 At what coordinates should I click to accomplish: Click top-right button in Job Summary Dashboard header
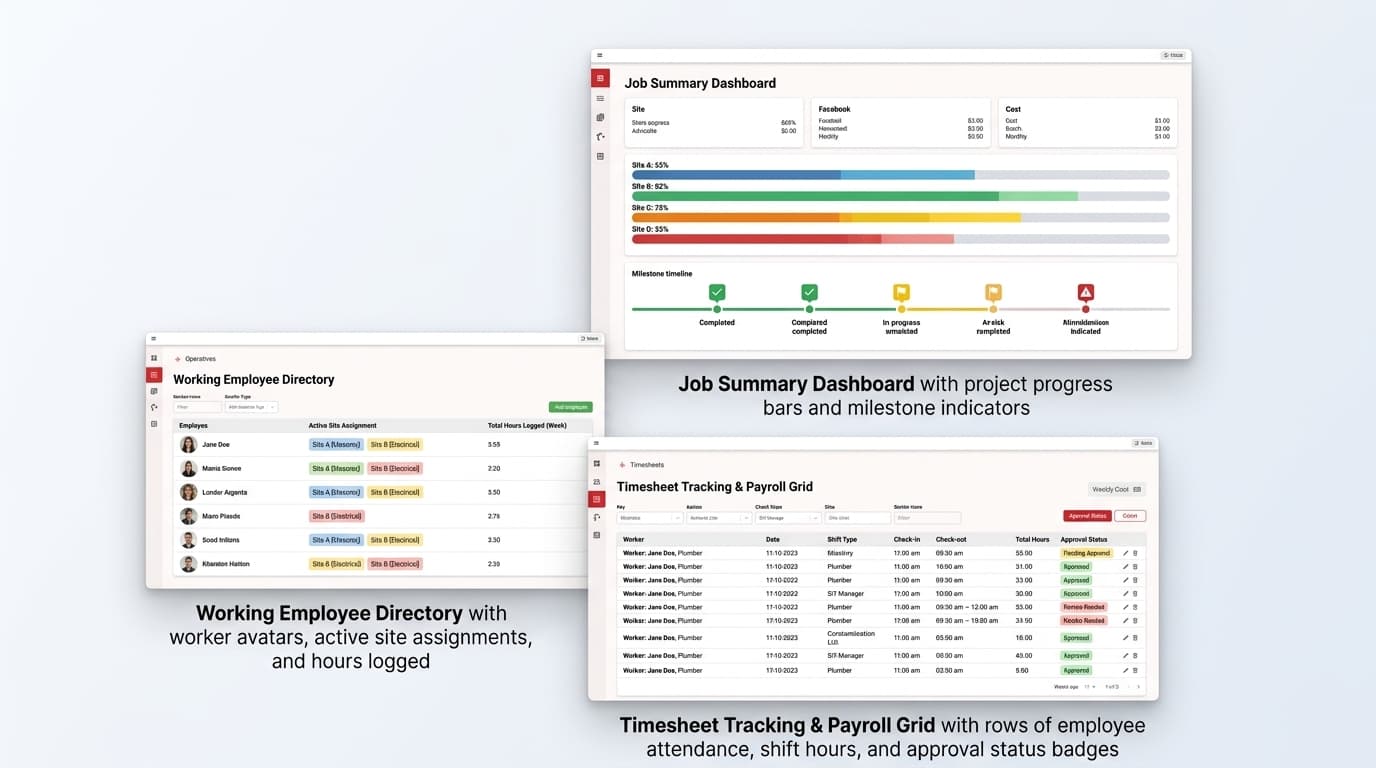(x=1174, y=56)
